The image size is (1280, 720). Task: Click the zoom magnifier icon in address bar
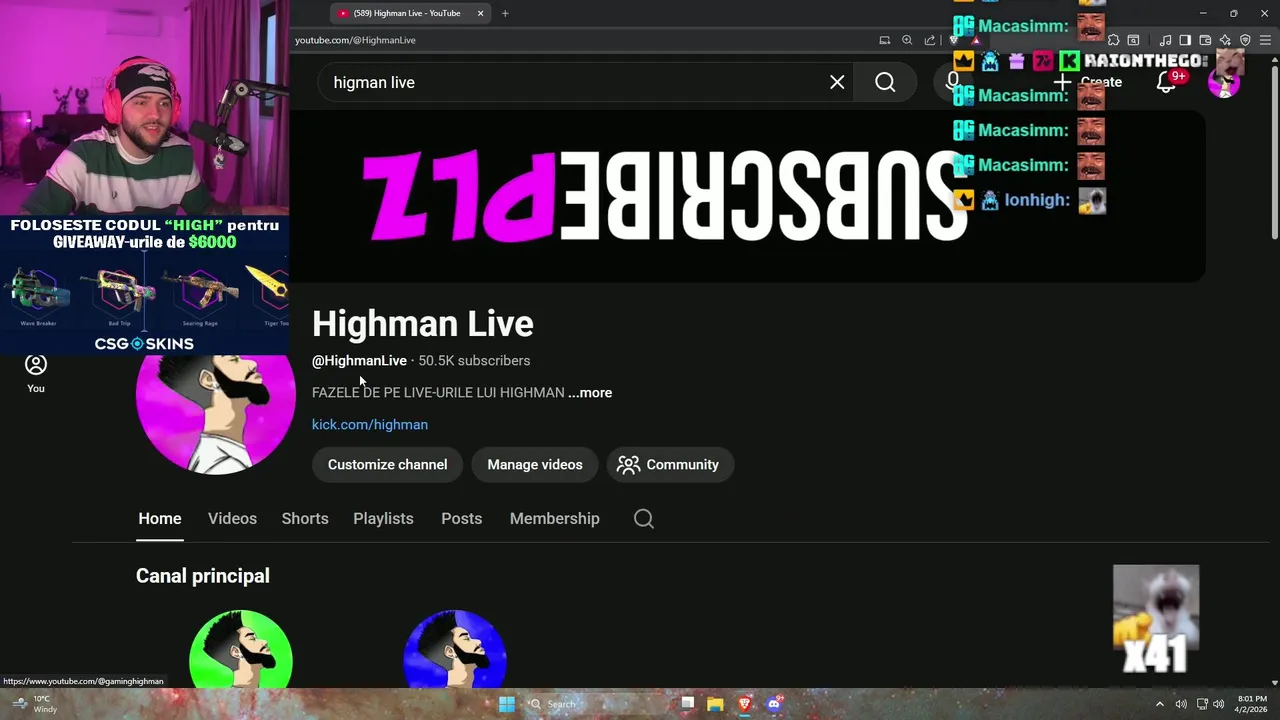907,40
